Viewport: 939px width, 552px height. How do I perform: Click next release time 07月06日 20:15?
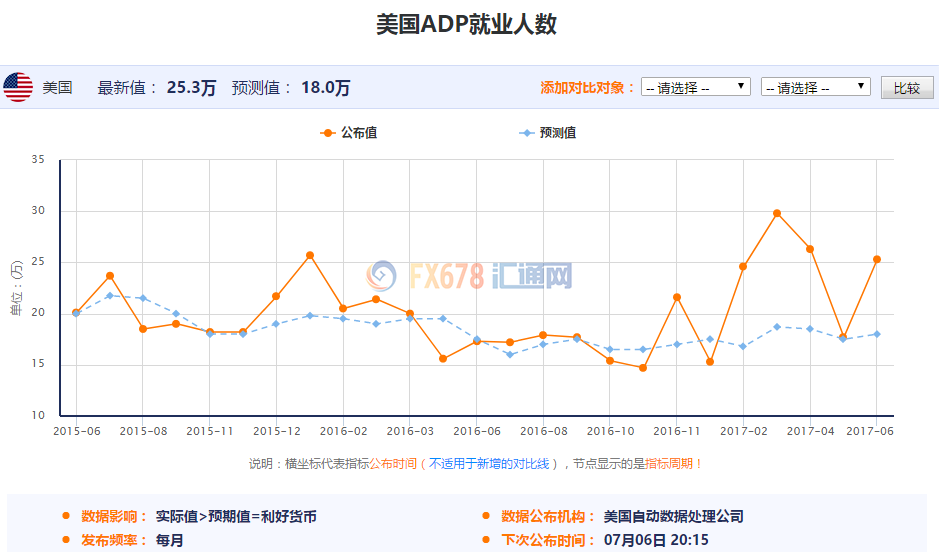[656, 540]
